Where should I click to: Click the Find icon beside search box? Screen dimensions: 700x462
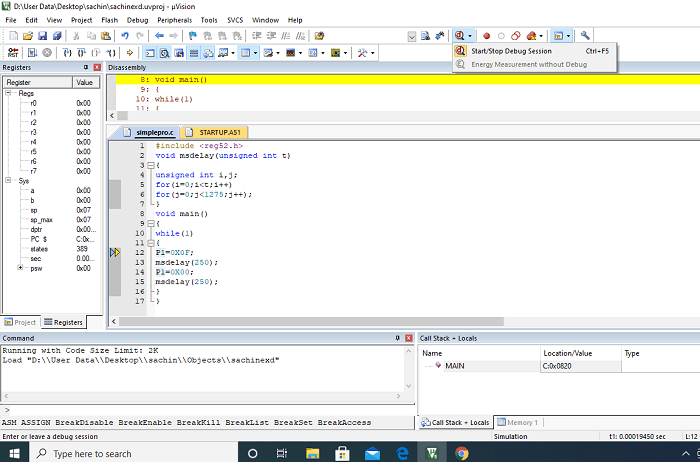tap(425, 36)
